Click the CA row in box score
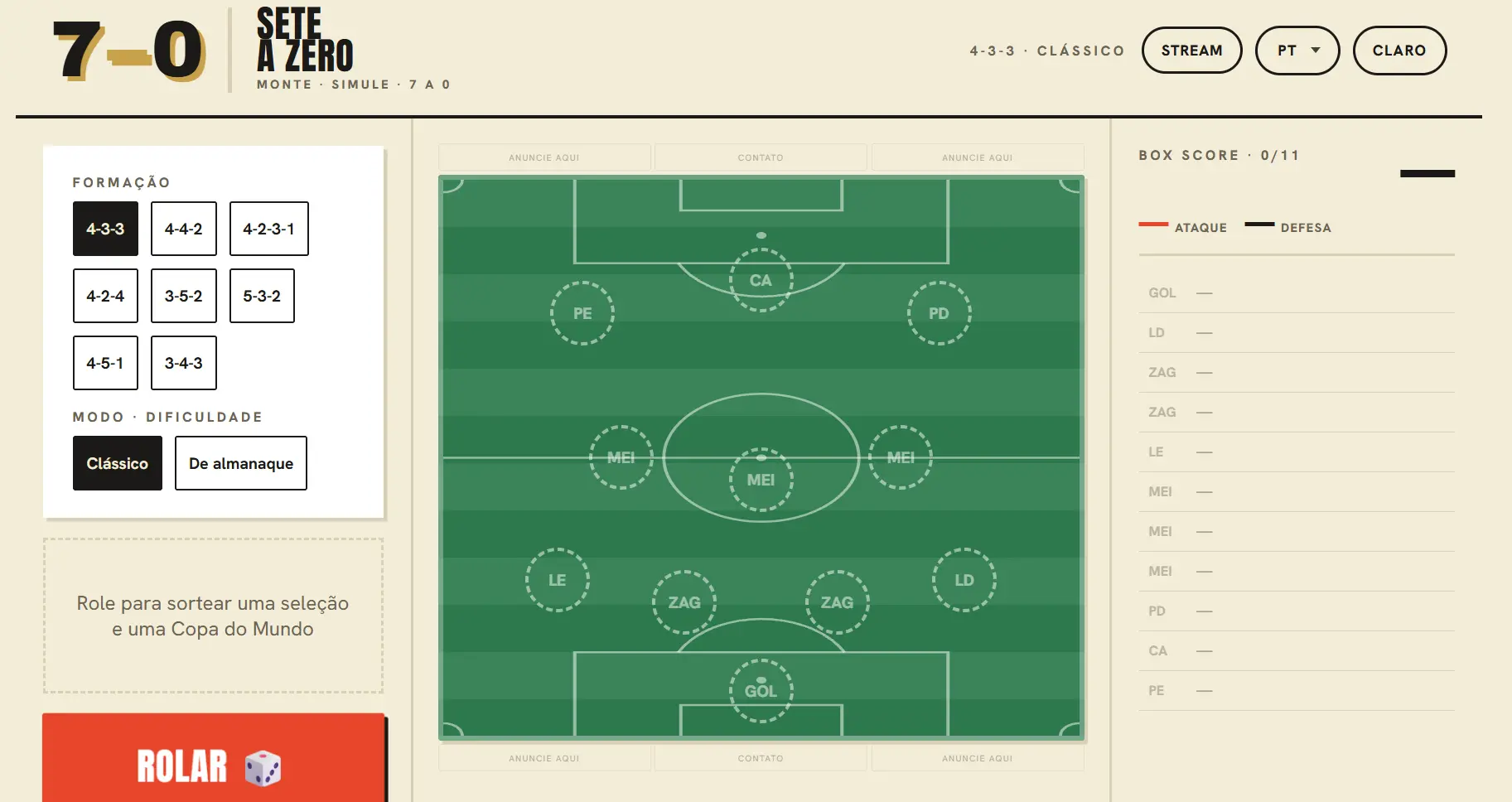 1297,651
